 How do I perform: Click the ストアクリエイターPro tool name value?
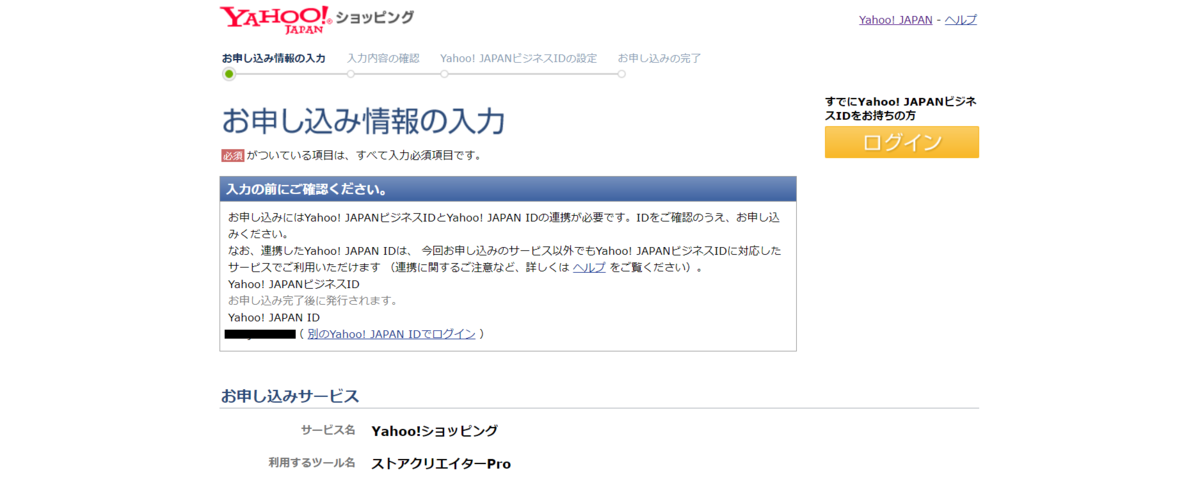(x=441, y=464)
